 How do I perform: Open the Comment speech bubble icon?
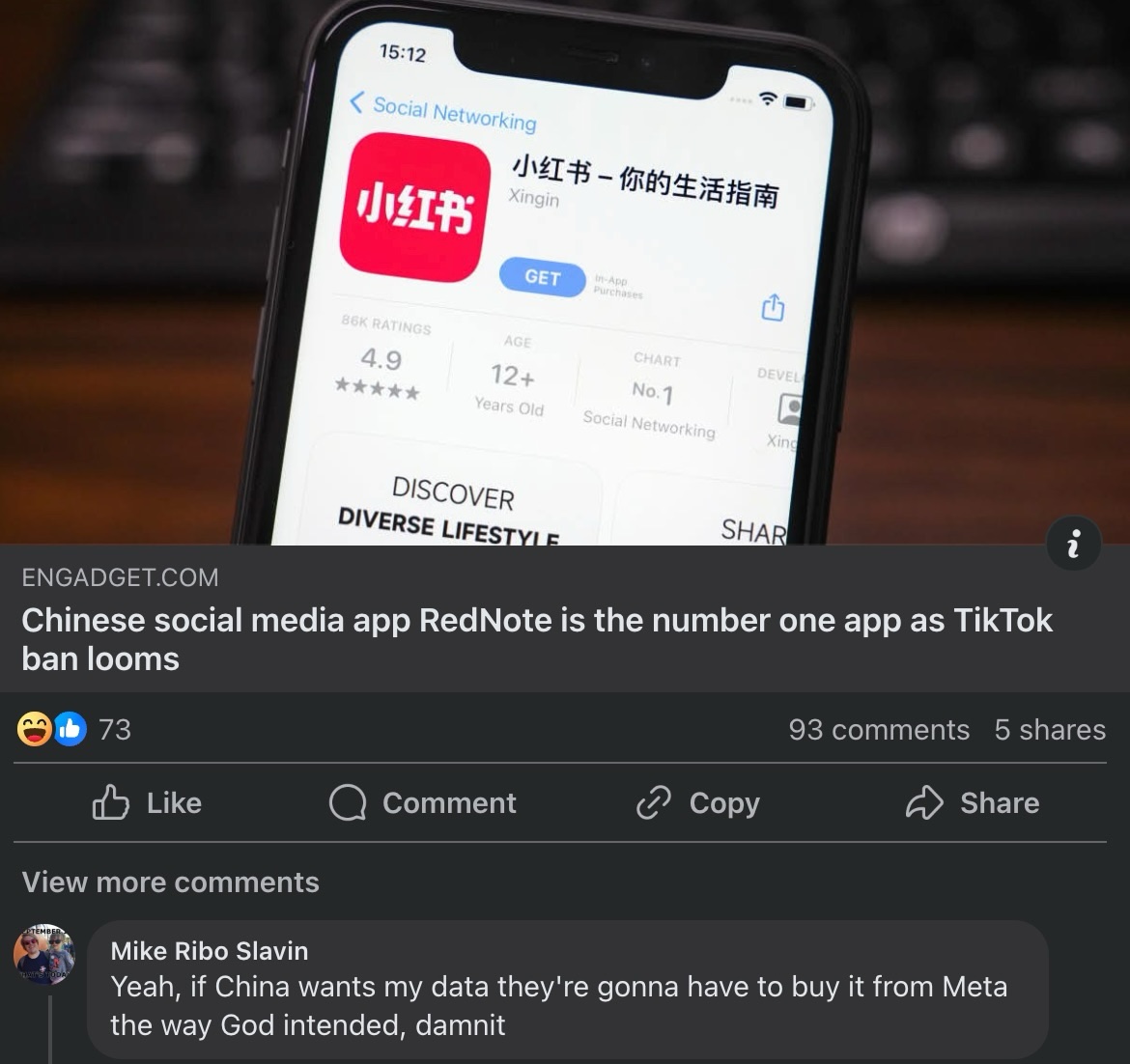348,802
